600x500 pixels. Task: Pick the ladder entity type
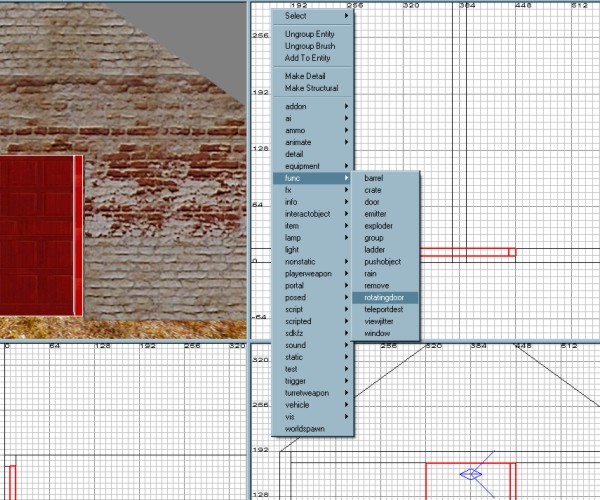374,249
